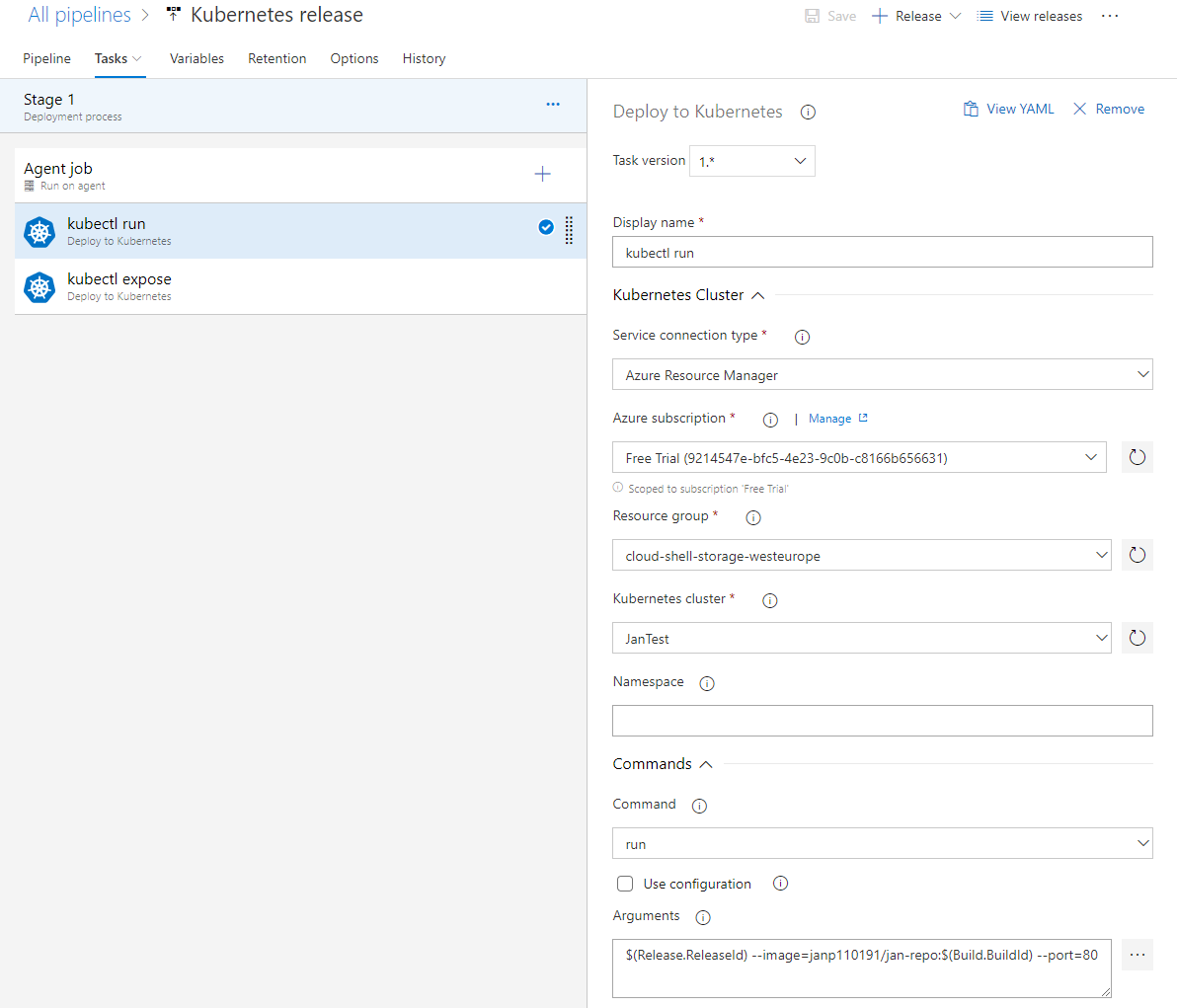Open the Task version dropdown
Screen dimensions: 1177x1008
pos(752,161)
